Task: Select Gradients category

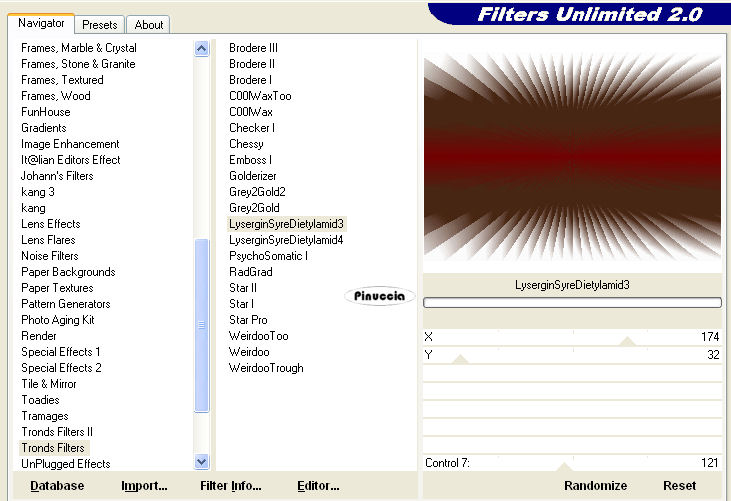Action: [x=44, y=128]
